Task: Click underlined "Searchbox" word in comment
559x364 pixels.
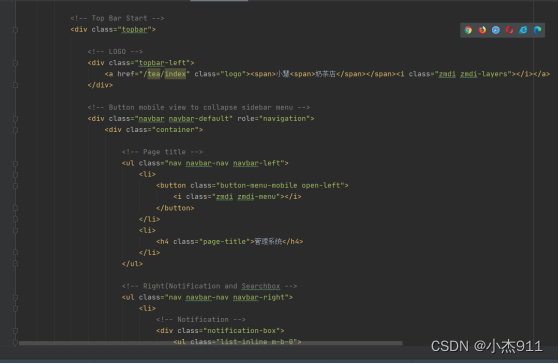Action: tap(261, 286)
